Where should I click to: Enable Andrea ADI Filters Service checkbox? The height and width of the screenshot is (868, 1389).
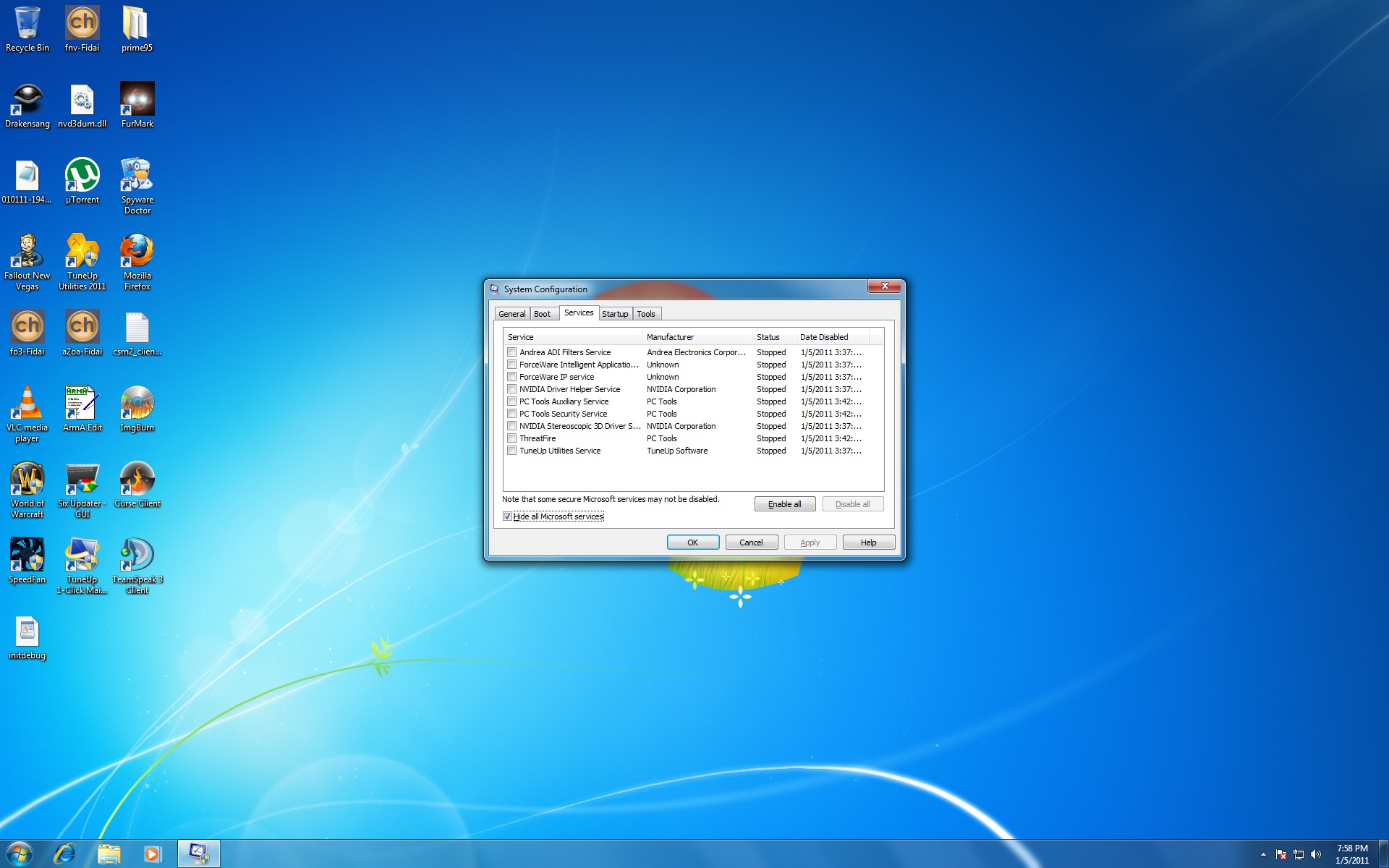pyautogui.click(x=512, y=352)
